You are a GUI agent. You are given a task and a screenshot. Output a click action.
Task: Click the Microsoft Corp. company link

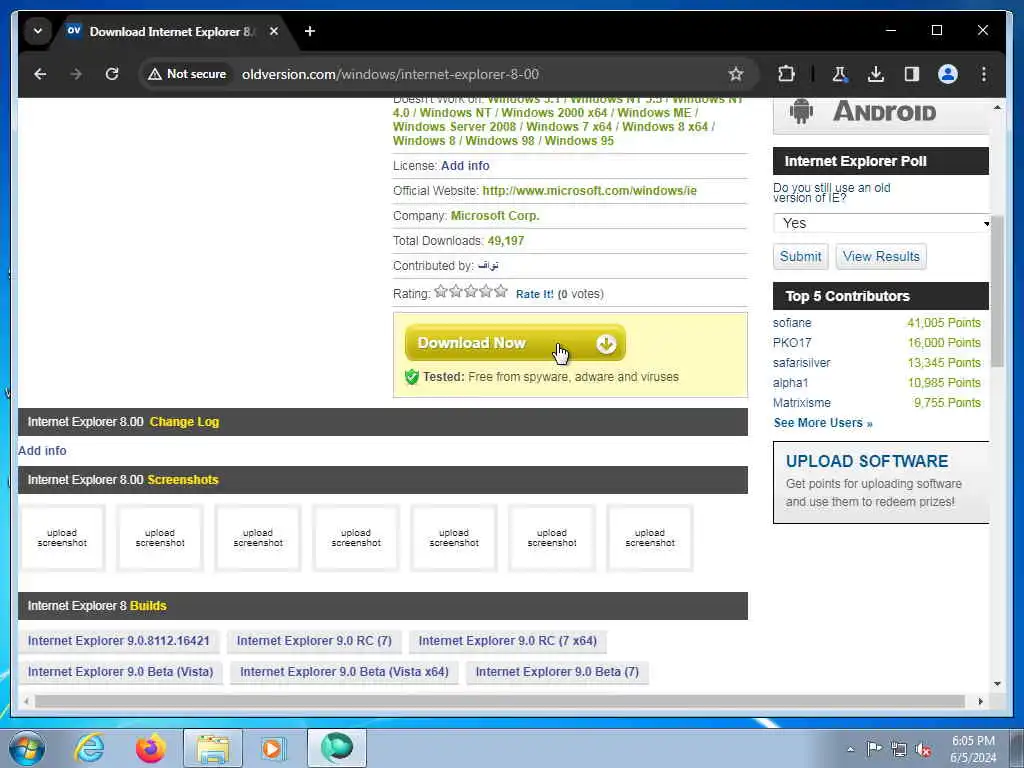[495, 216]
